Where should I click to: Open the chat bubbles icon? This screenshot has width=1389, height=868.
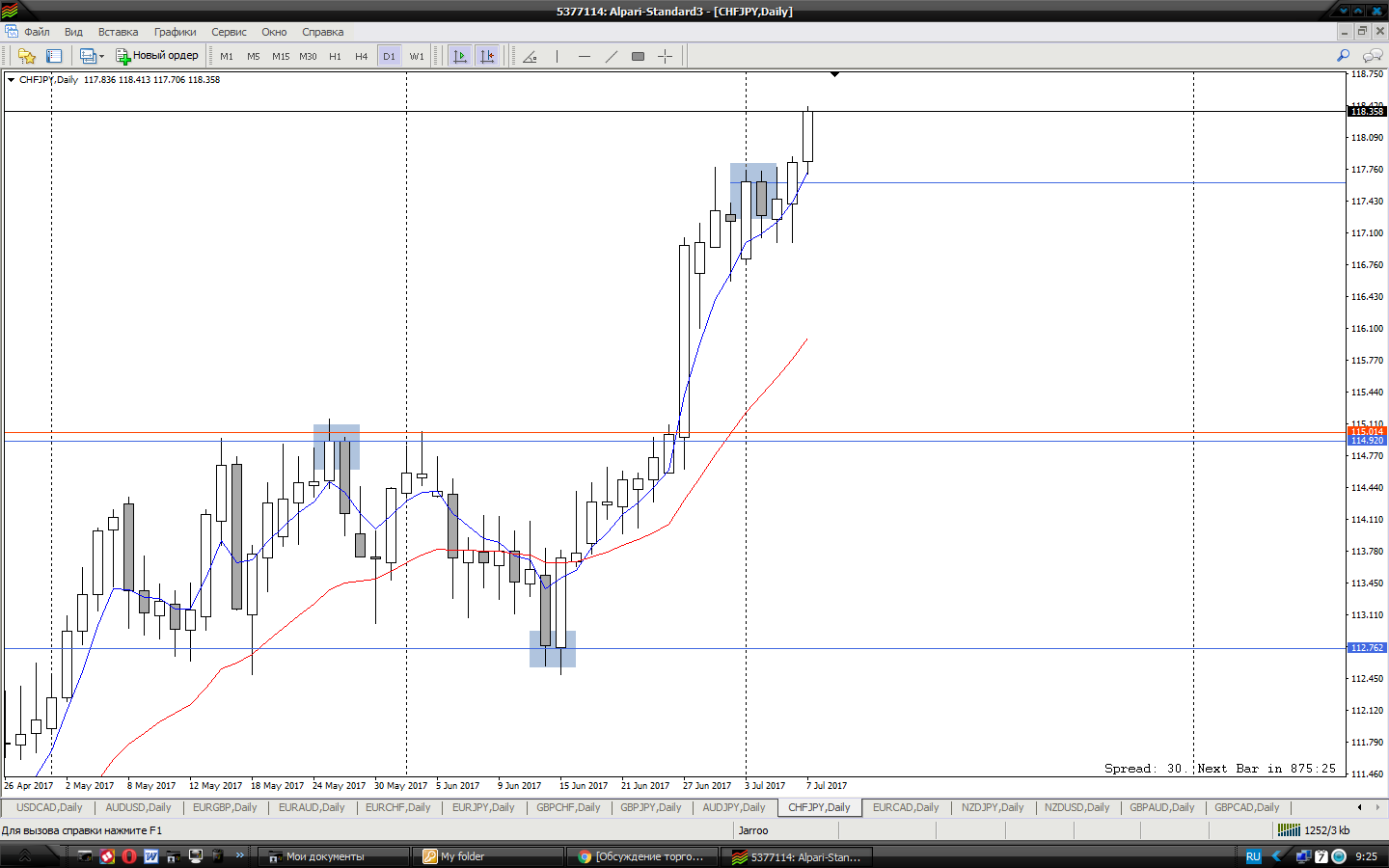tap(1373, 56)
